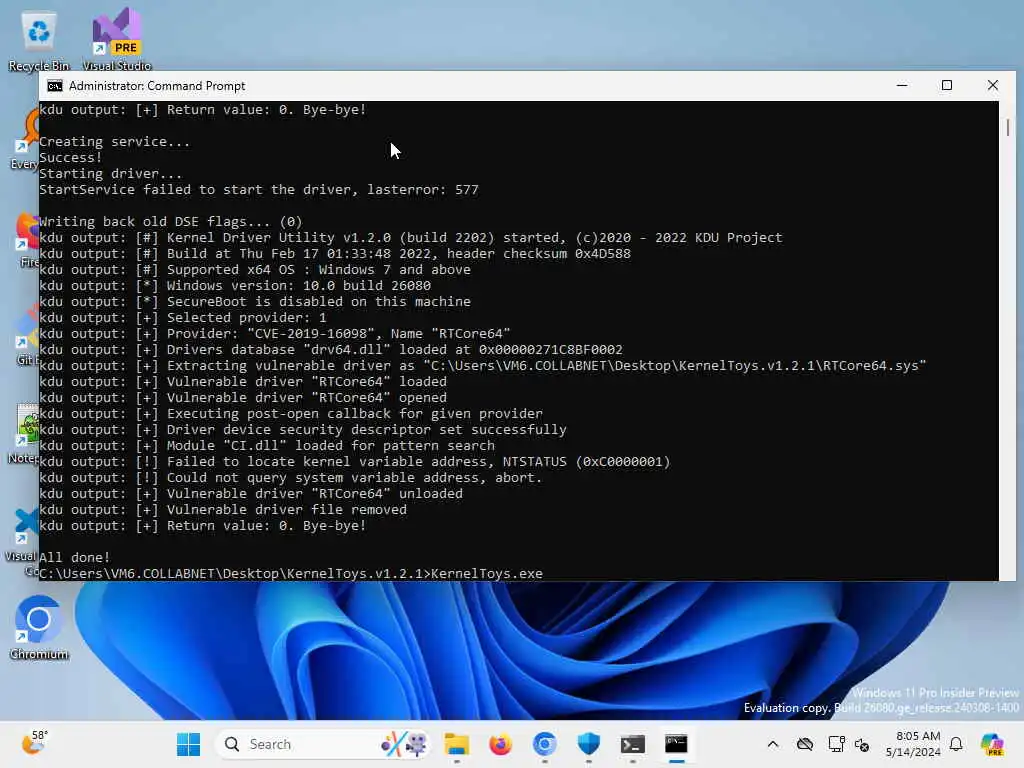Open File Explorer from the taskbar
Viewport: 1024px width, 768px height.
(456, 744)
